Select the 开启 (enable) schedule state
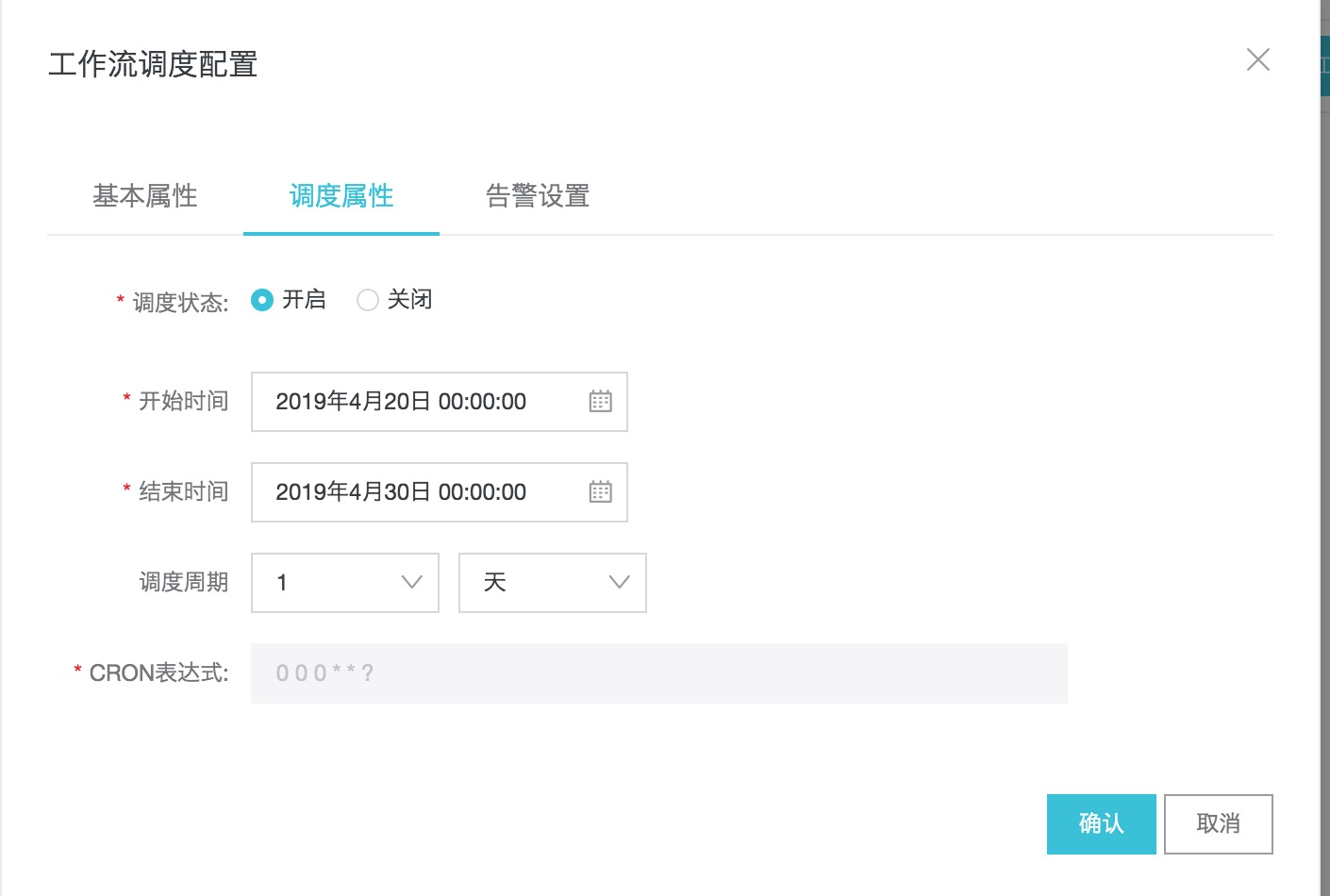The height and width of the screenshot is (896, 1330). (x=261, y=300)
